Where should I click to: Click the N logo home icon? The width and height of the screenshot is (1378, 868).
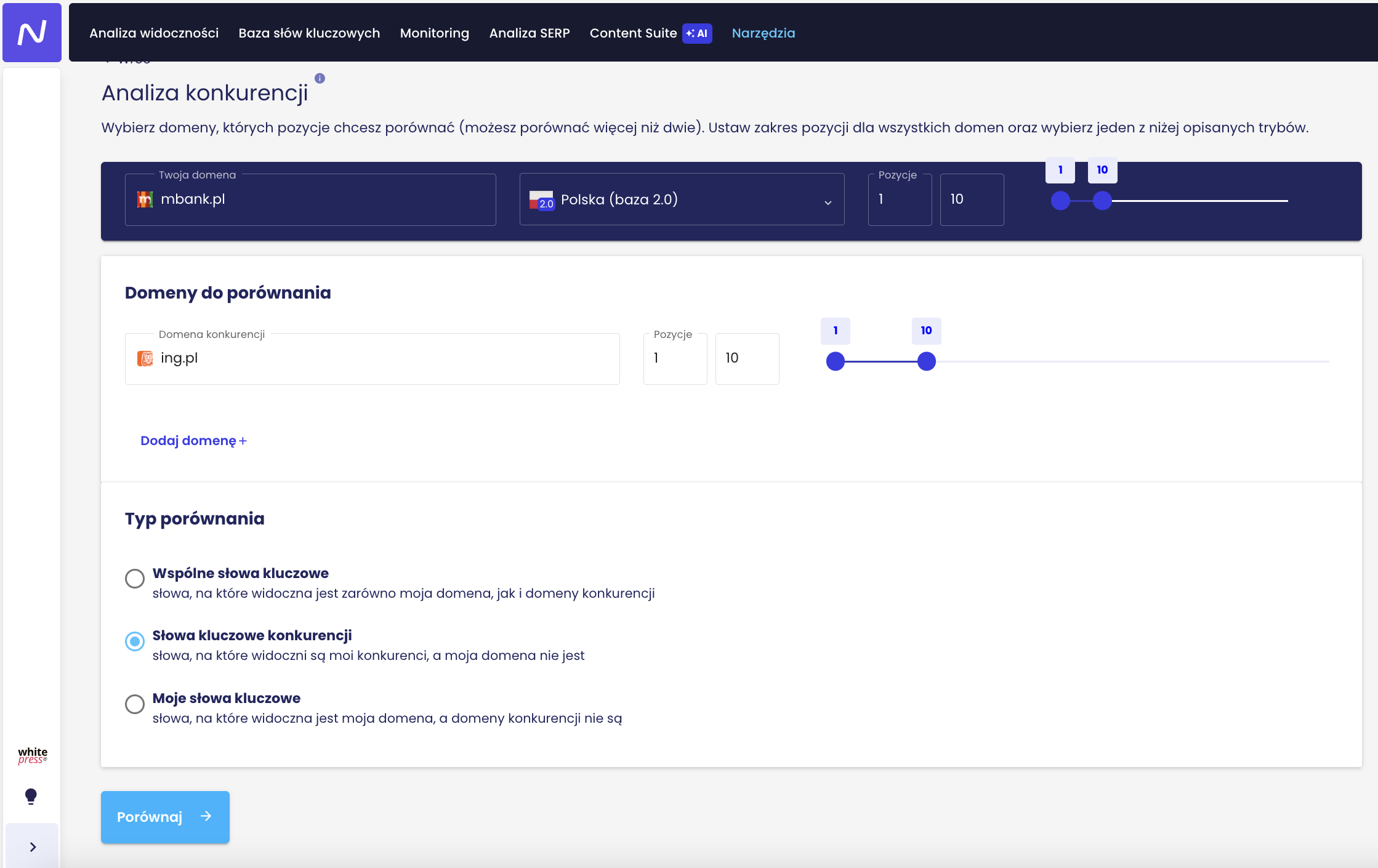(32, 32)
